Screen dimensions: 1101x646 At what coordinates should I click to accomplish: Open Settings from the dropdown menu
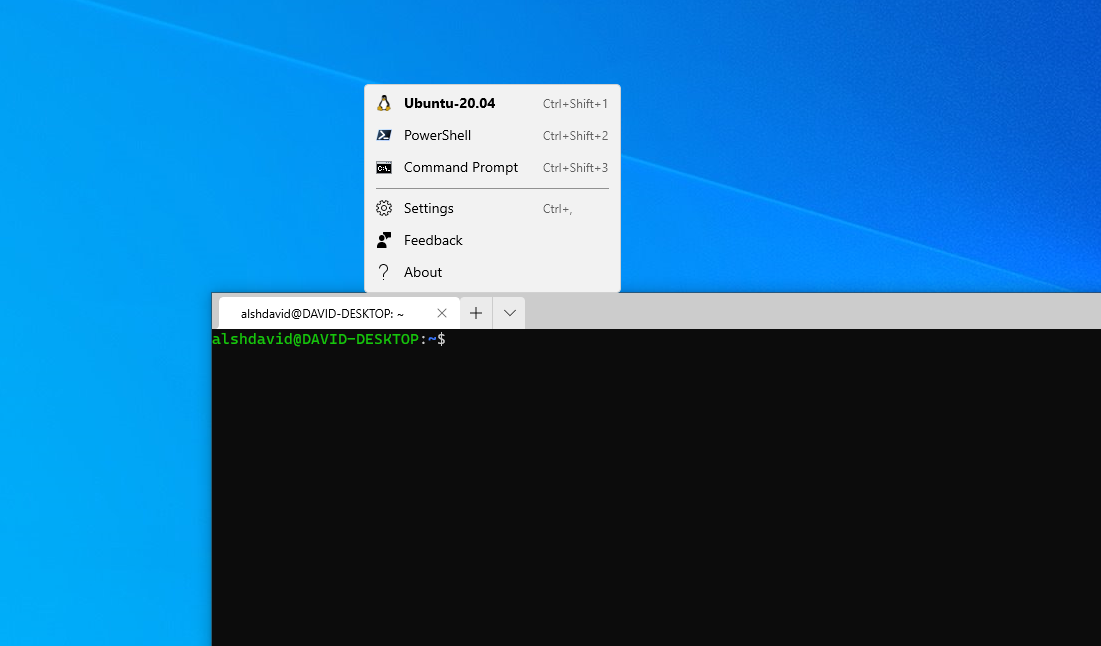492,208
